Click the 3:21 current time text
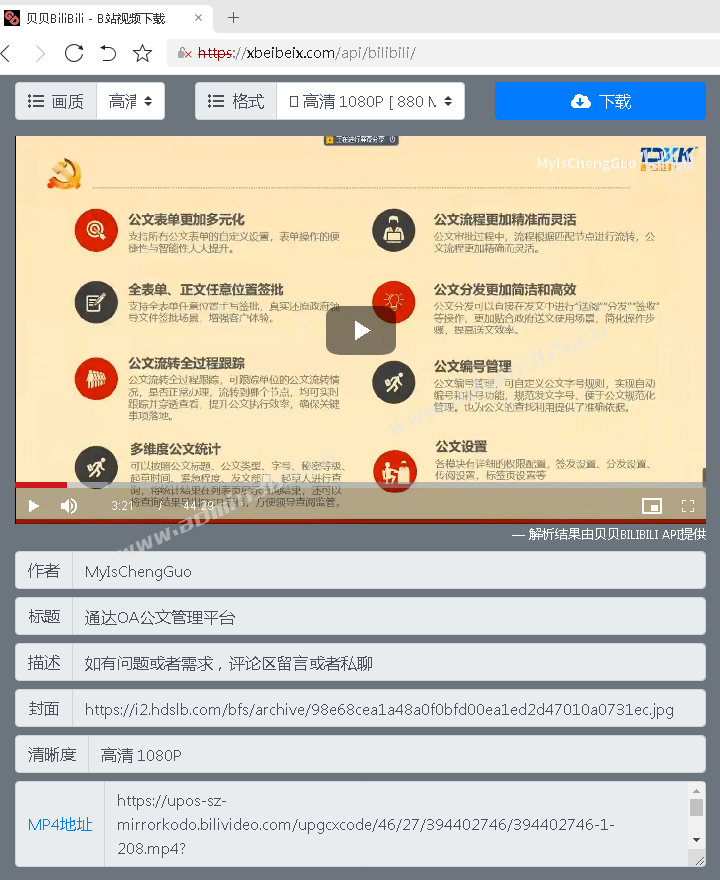The height and width of the screenshot is (880, 720). 122,506
